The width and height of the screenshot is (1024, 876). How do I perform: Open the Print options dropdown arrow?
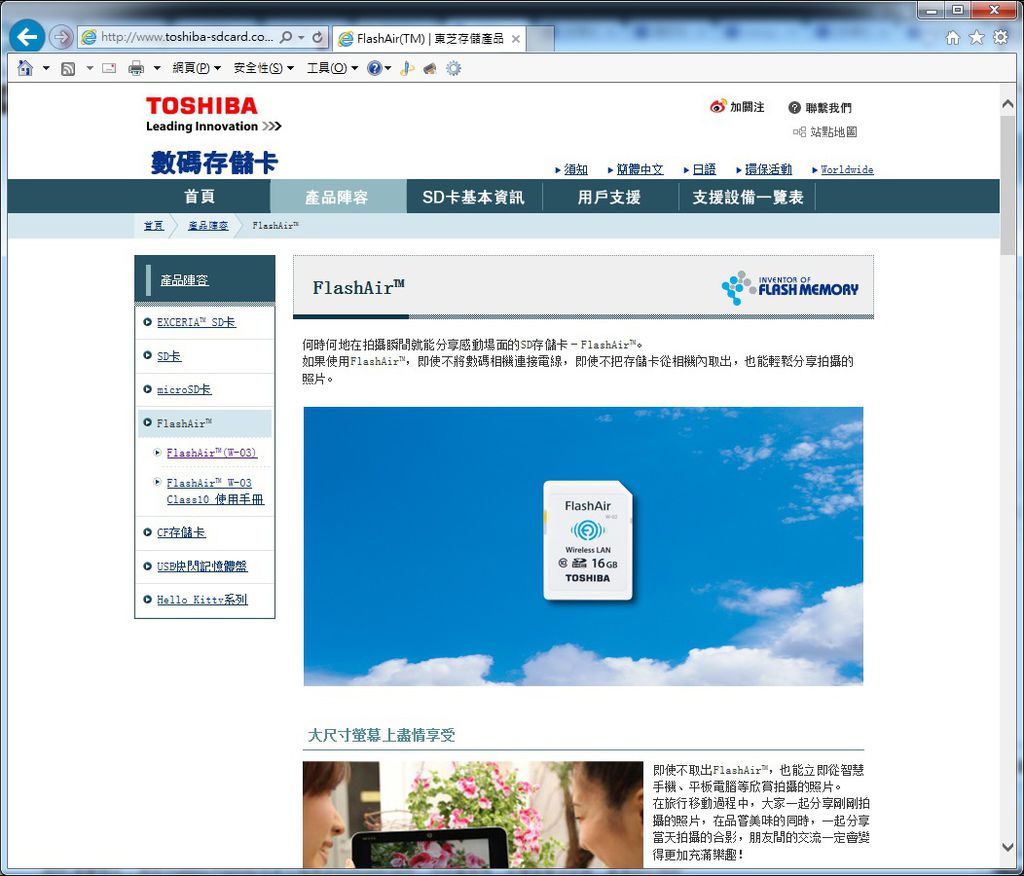(157, 68)
